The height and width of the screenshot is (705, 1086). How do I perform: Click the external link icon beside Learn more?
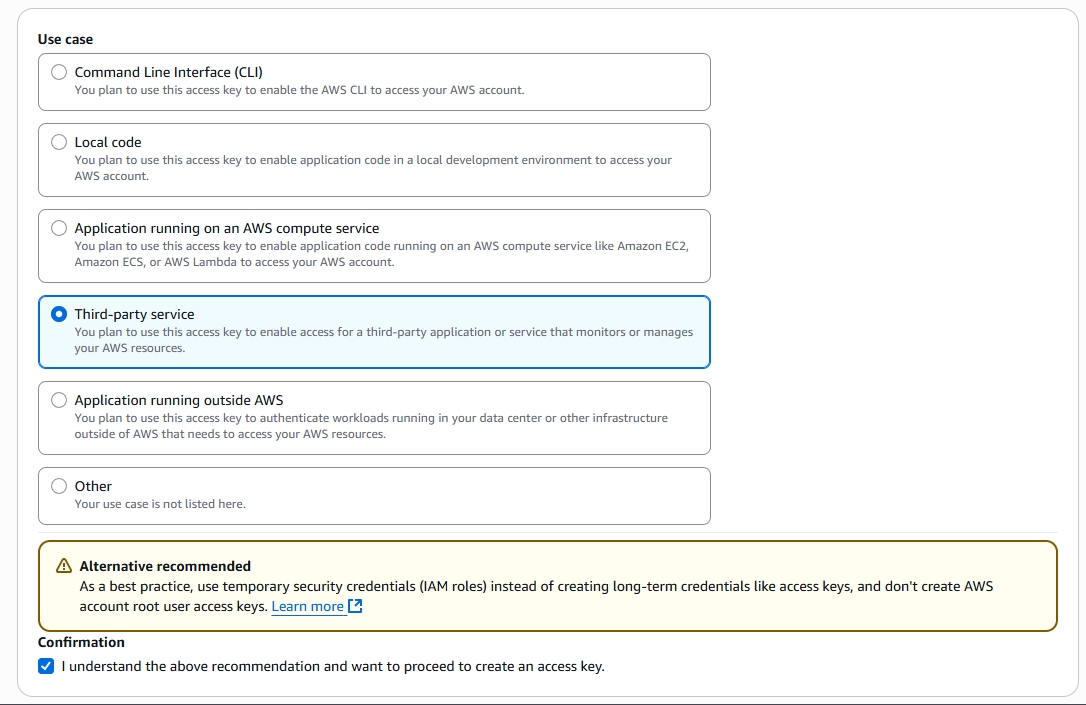(x=355, y=606)
